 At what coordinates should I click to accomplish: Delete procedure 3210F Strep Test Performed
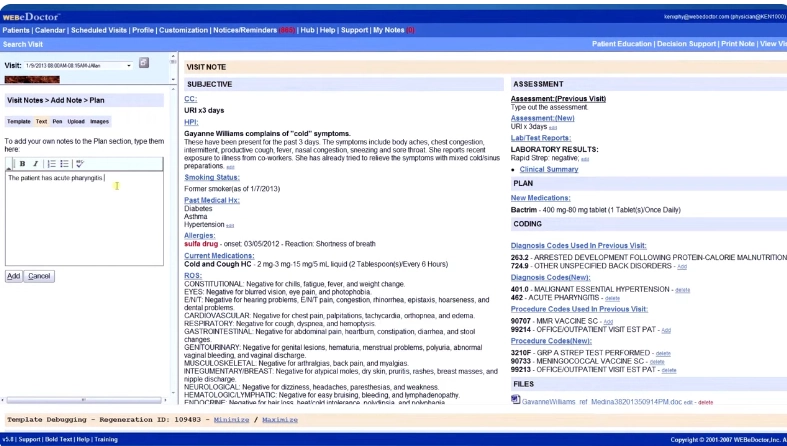pyautogui.click(x=663, y=354)
